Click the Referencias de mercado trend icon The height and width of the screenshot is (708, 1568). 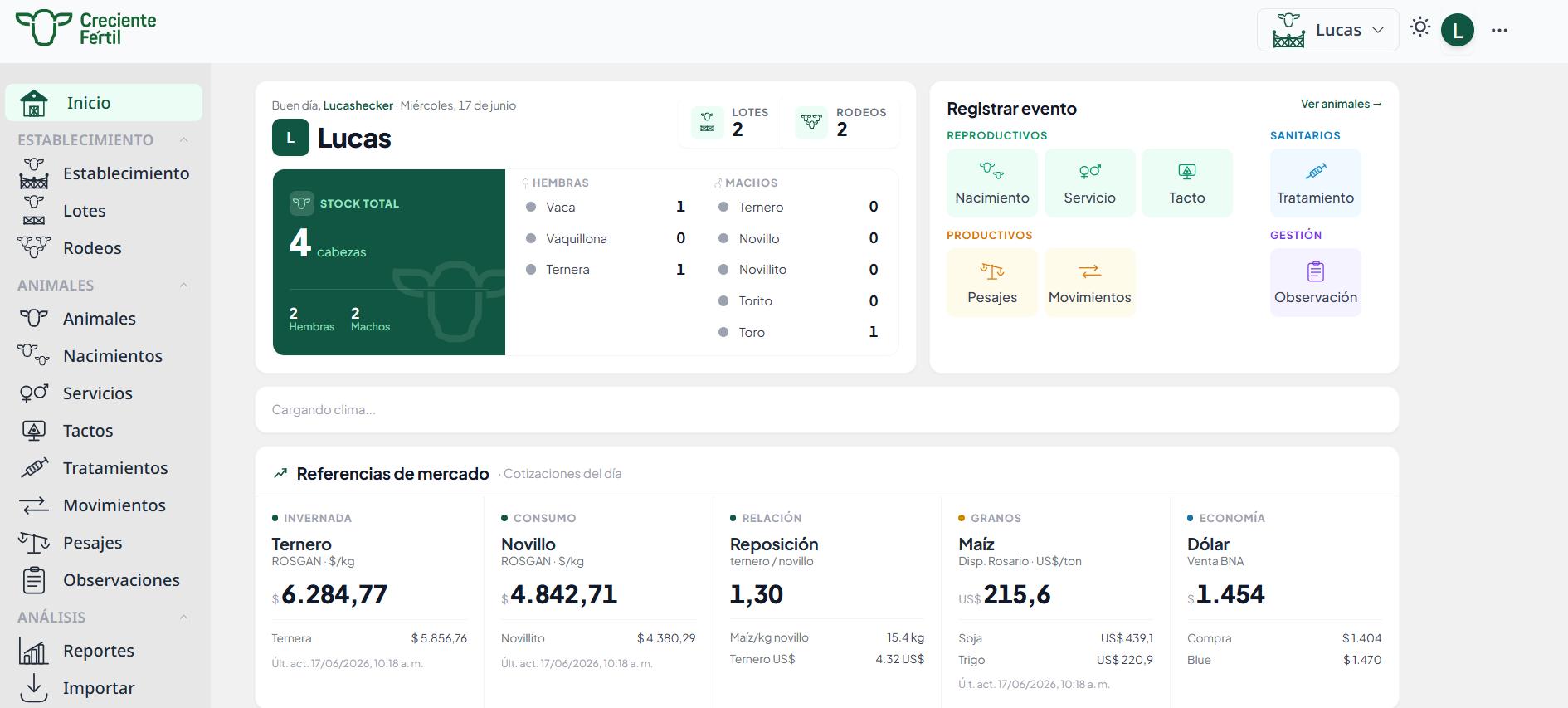(280, 473)
